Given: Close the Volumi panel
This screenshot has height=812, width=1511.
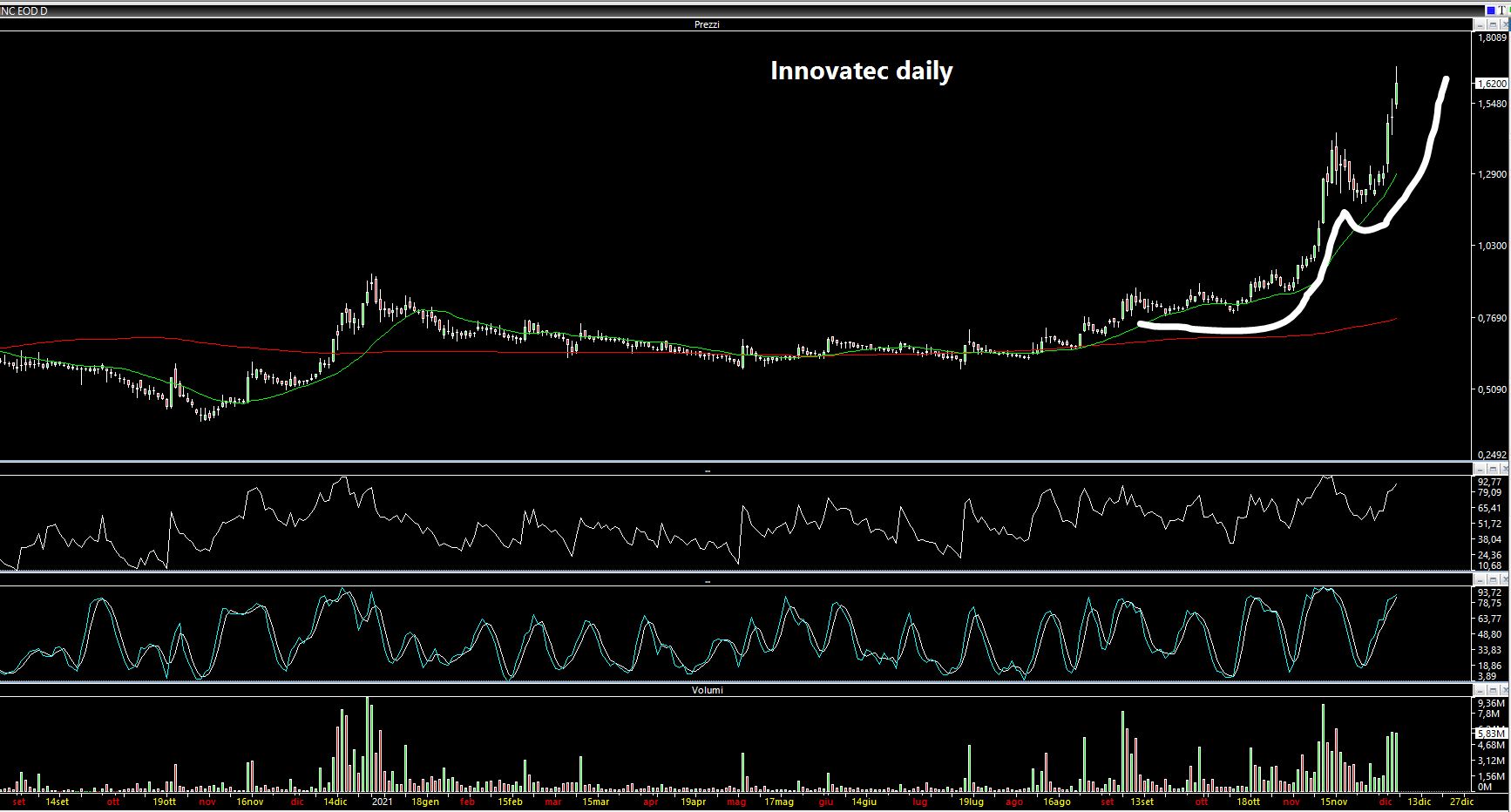Looking at the screenshot, I should (1504, 689).
